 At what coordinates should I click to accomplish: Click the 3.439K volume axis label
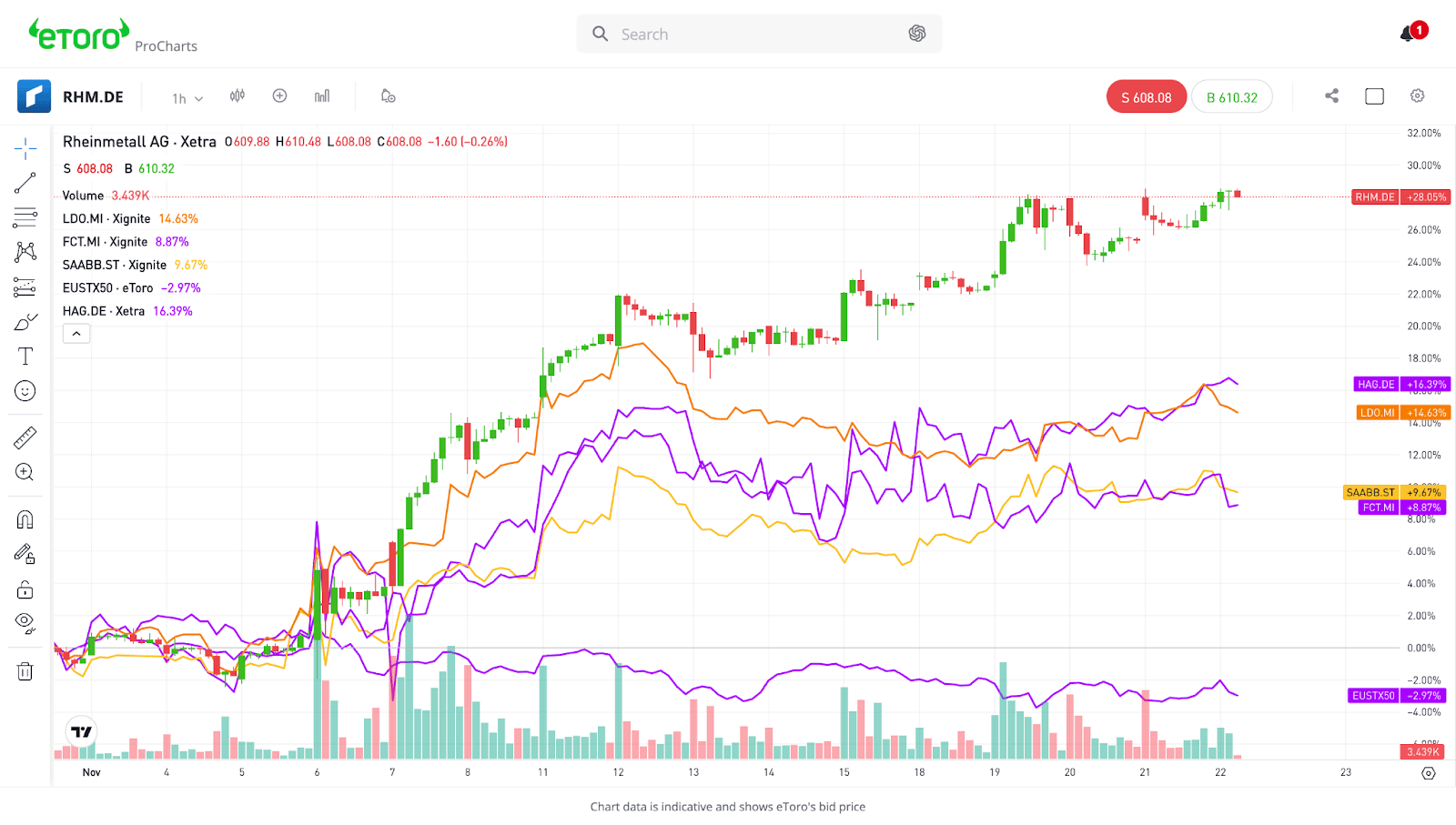(1423, 751)
